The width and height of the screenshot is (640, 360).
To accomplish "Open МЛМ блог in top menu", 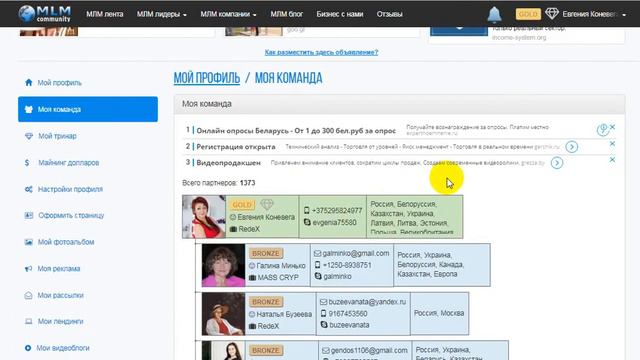I will click(x=287, y=14).
